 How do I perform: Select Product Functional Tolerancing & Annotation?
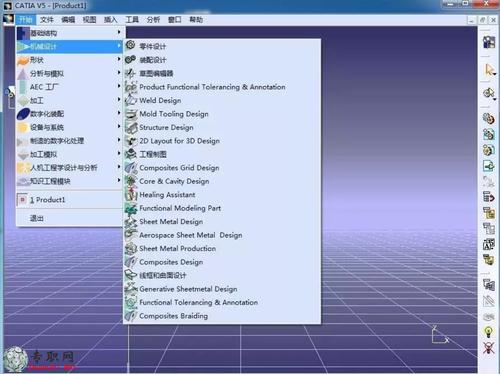212,87
